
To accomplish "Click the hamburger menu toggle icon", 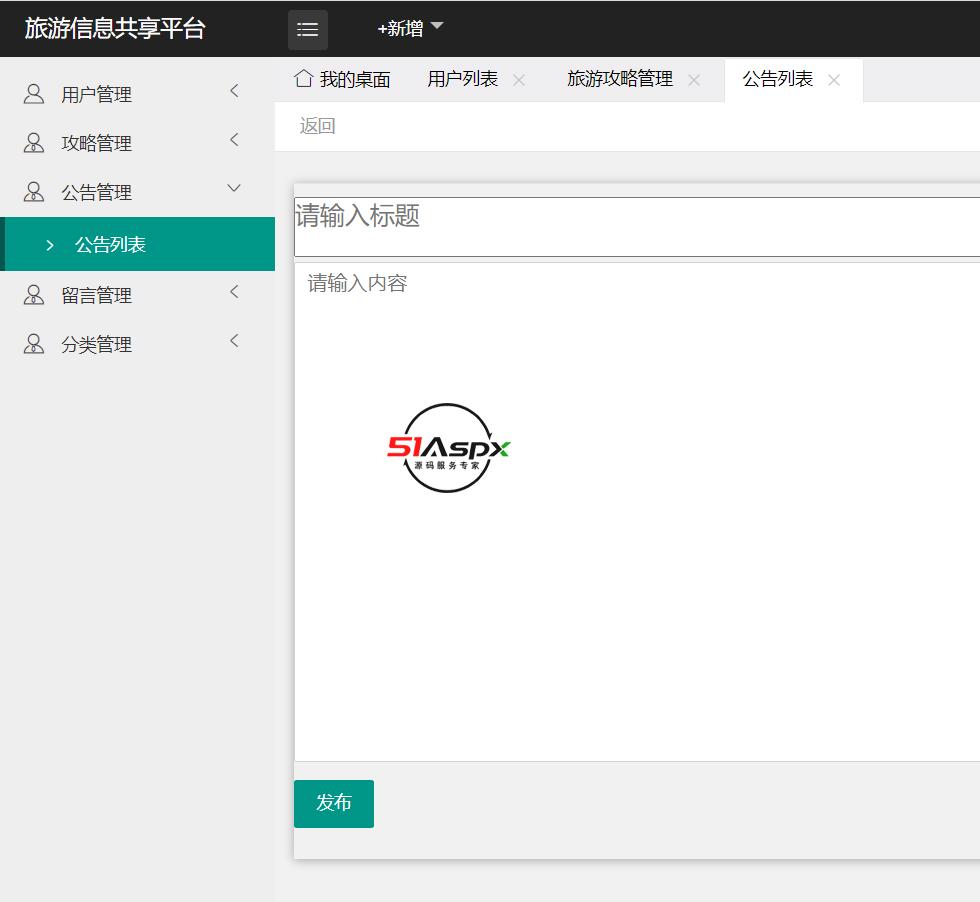I will pyautogui.click(x=307, y=30).
